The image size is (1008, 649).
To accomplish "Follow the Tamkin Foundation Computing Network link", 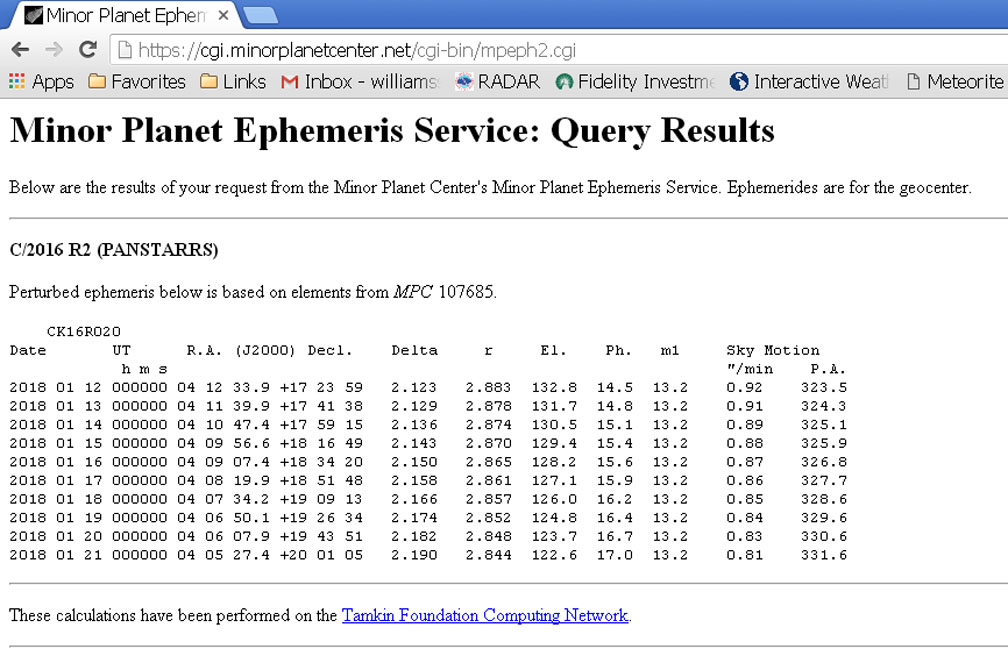I will click(x=485, y=615).
